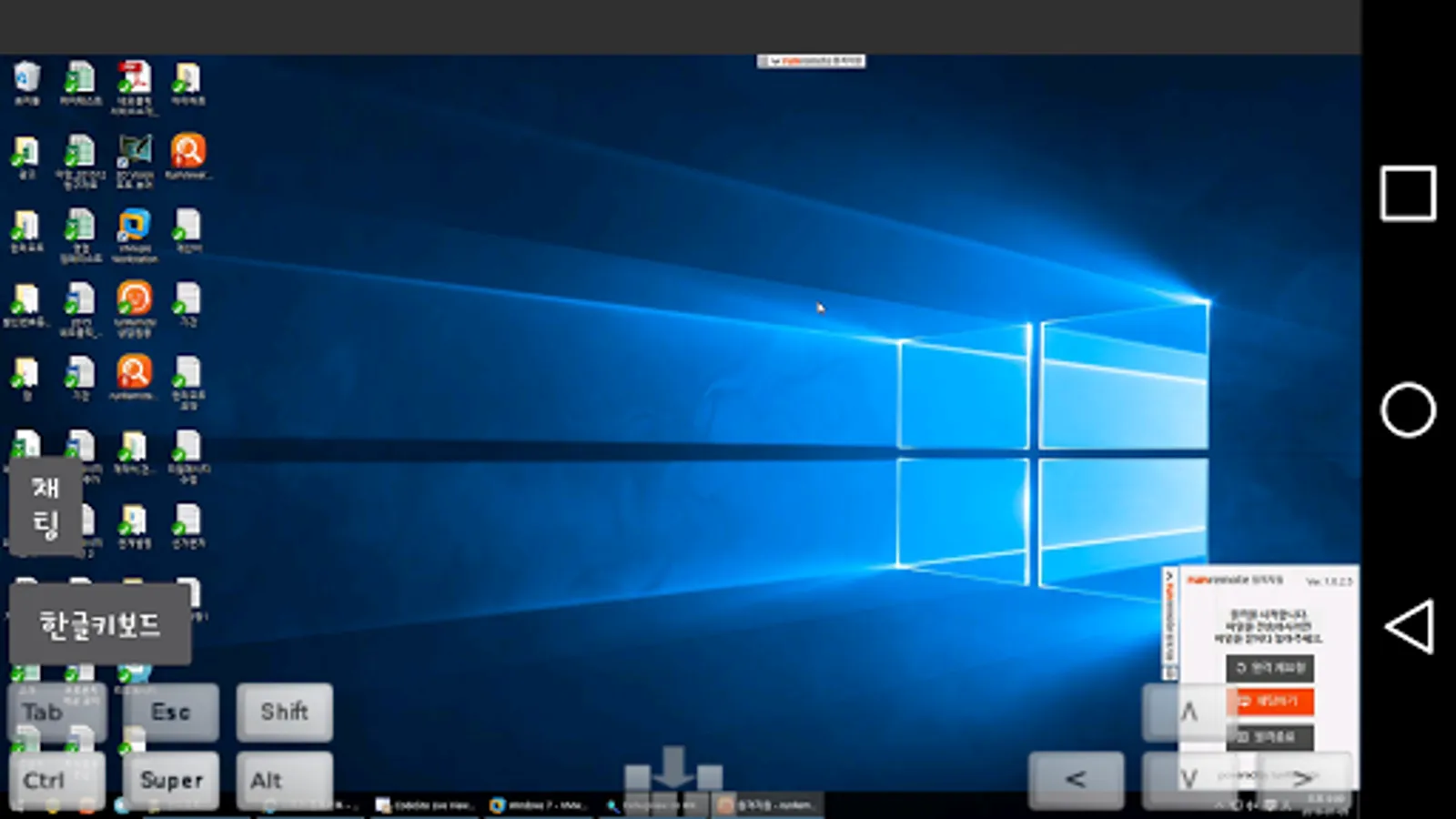Image resolution: width=1456 pixels, height=819 pixels.
Task: Open the Recycle Bin desktop icon
Action: pos(26,82)
